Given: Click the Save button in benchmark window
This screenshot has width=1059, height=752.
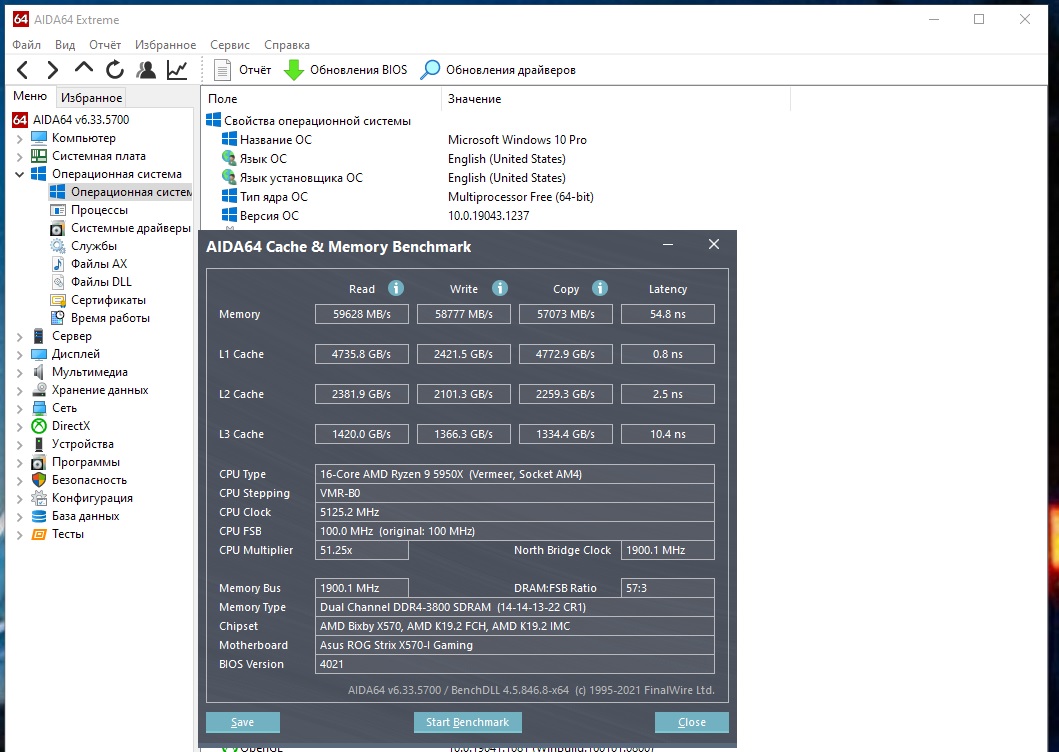Looking at the screenshot, I should tap(242, 722).
